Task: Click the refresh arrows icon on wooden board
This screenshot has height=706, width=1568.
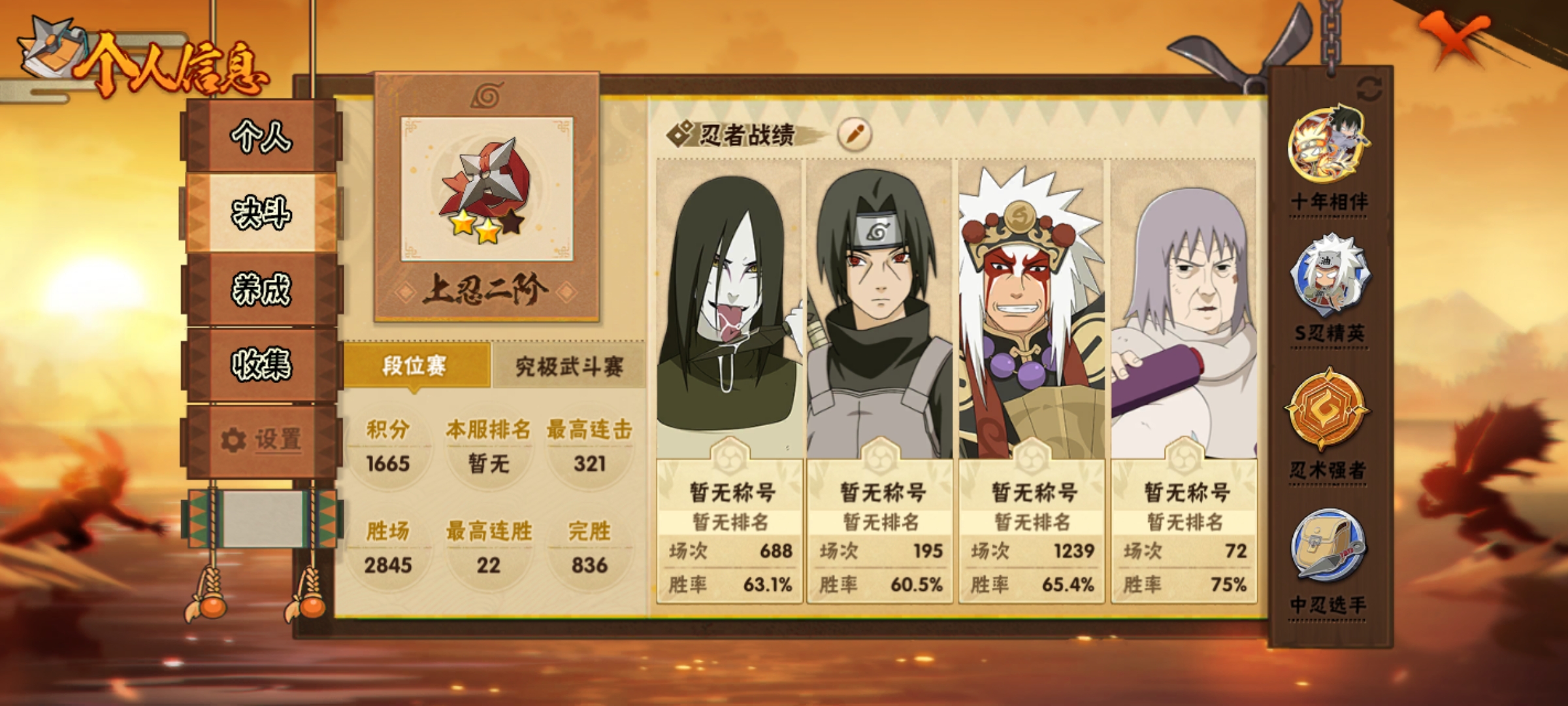Action: click(1369, 89)
